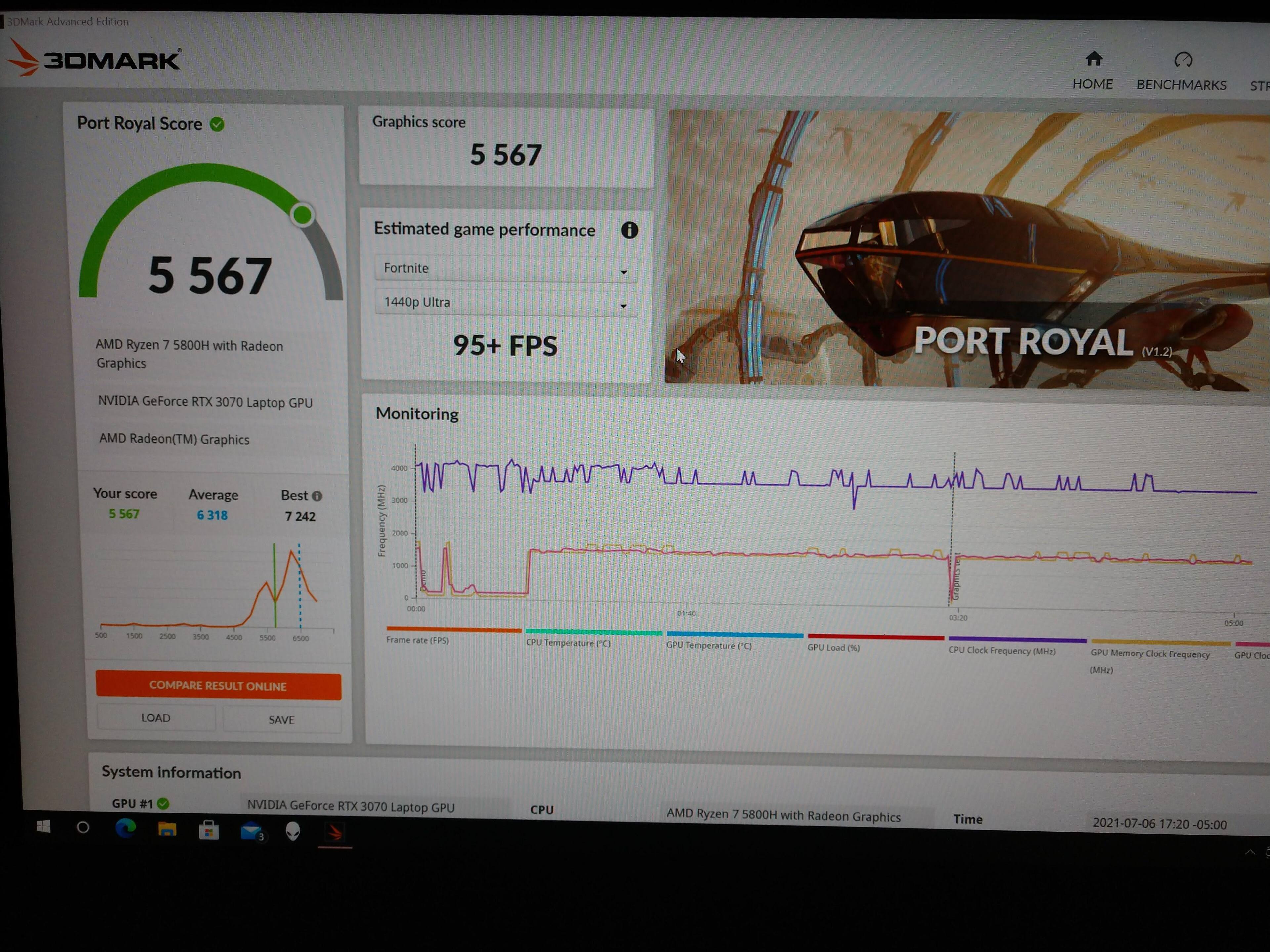
Task: Open the Alienware app in taskbar
Action: tap(293, 831)
